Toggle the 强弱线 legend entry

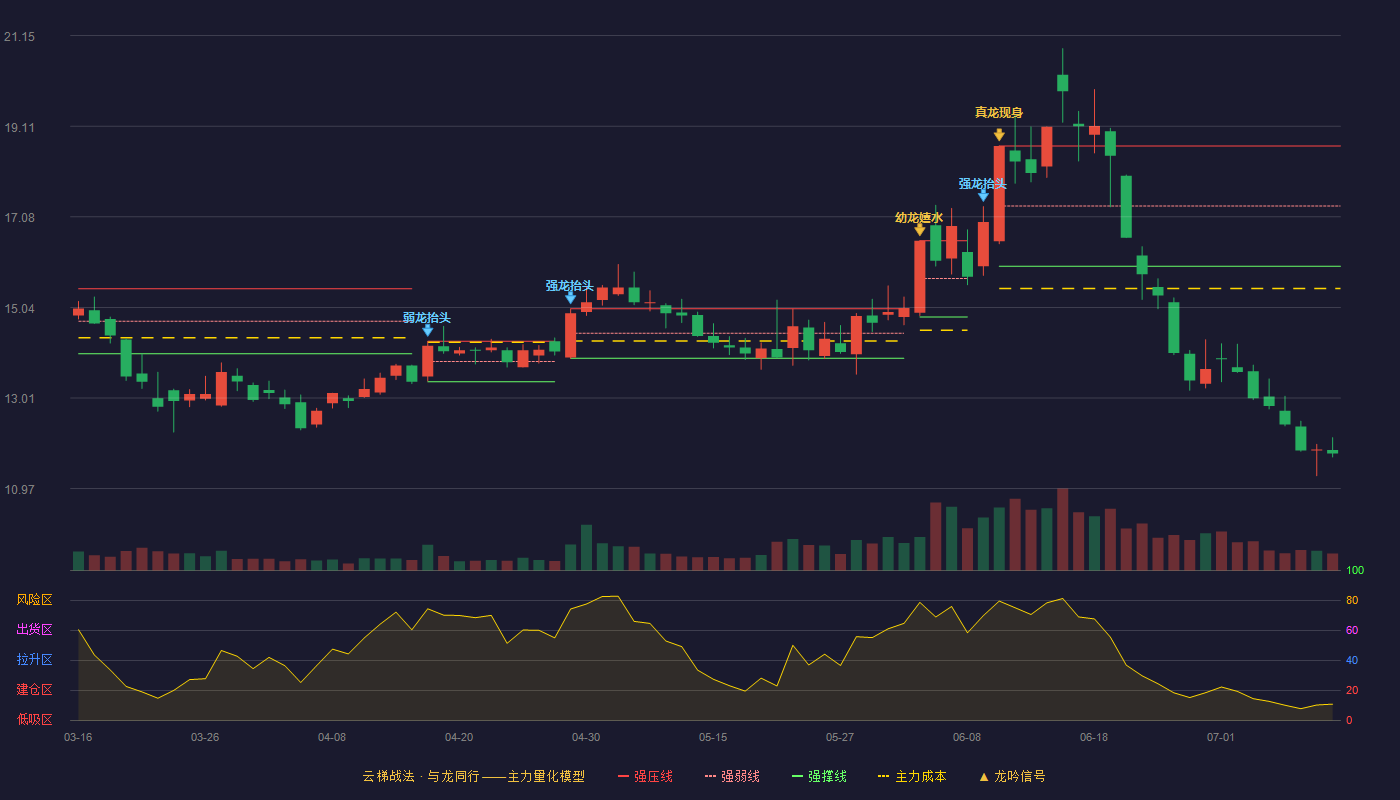(x=732, y=776)
